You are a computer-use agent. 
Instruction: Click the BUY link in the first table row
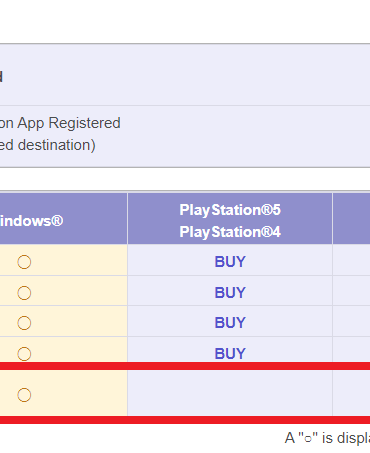pyautogui.click(x=230, y=262)
